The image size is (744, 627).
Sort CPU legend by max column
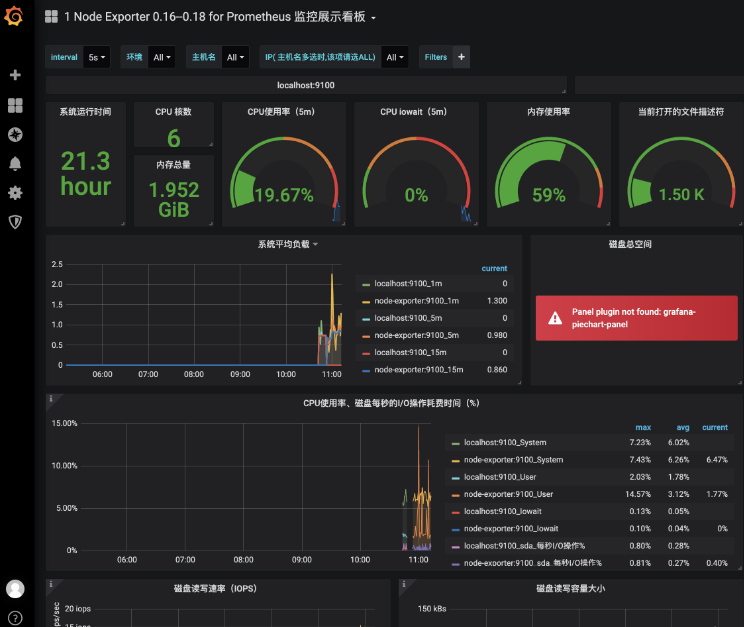pos(643,427)
